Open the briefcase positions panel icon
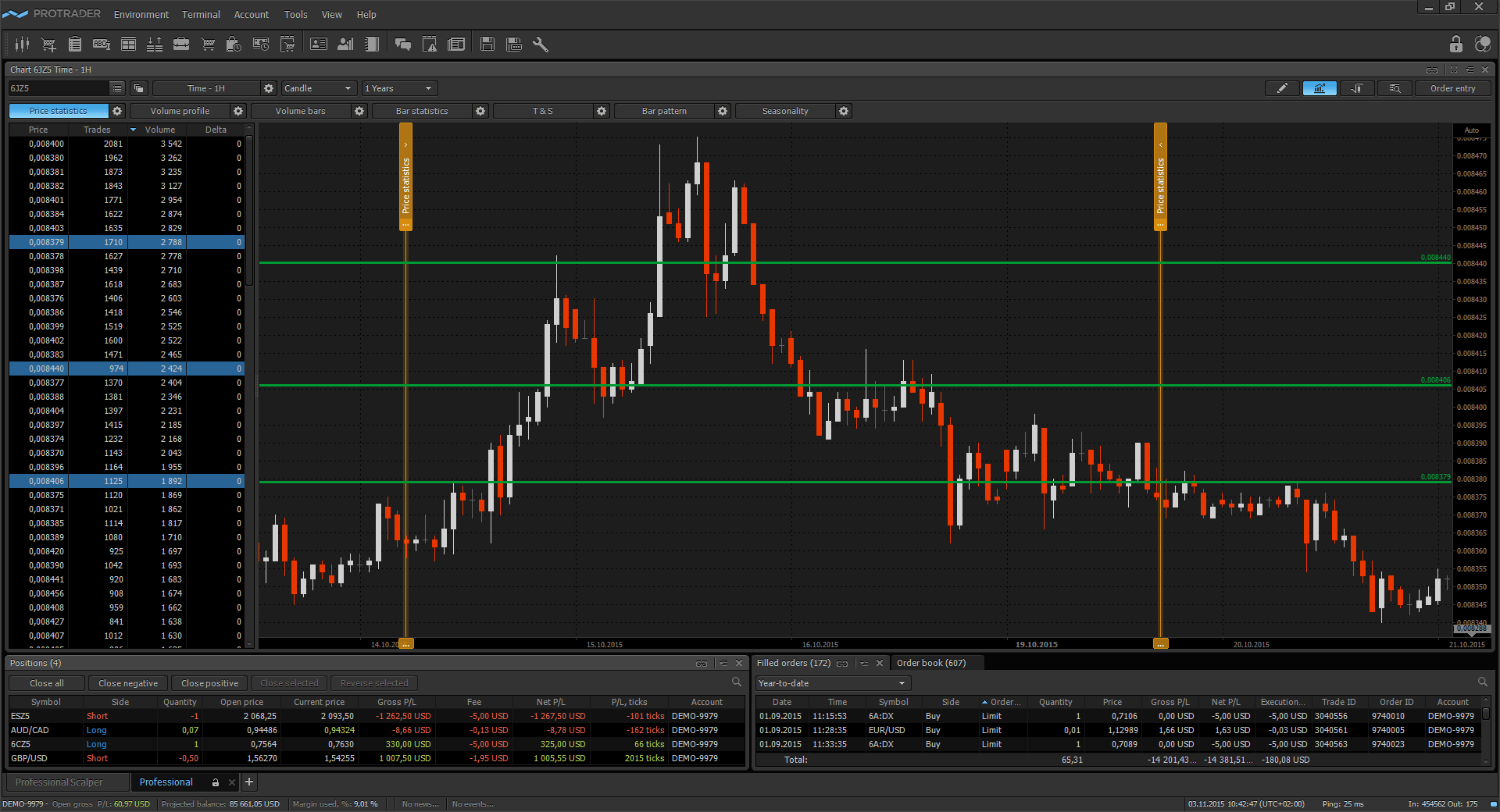The width and height of the screenshot is (1500, 812). pyautogui.click(x=181, y=45)
